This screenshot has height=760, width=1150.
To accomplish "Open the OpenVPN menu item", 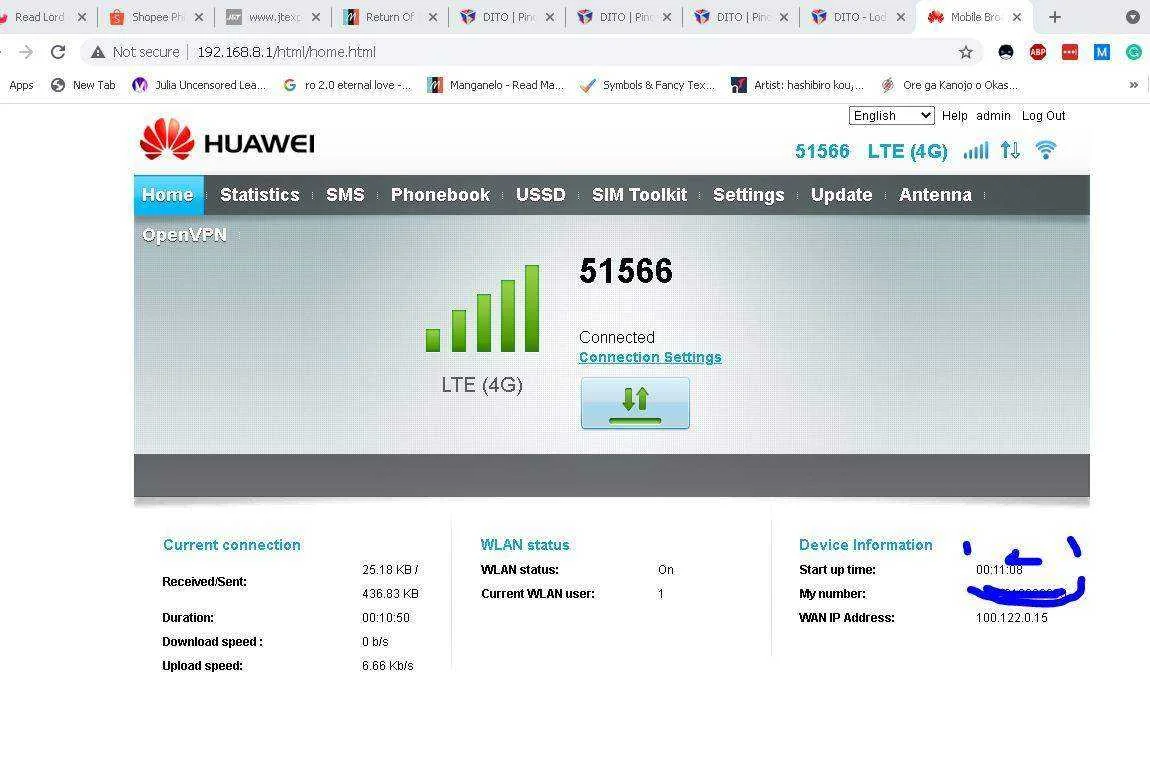I will point(184,235).
